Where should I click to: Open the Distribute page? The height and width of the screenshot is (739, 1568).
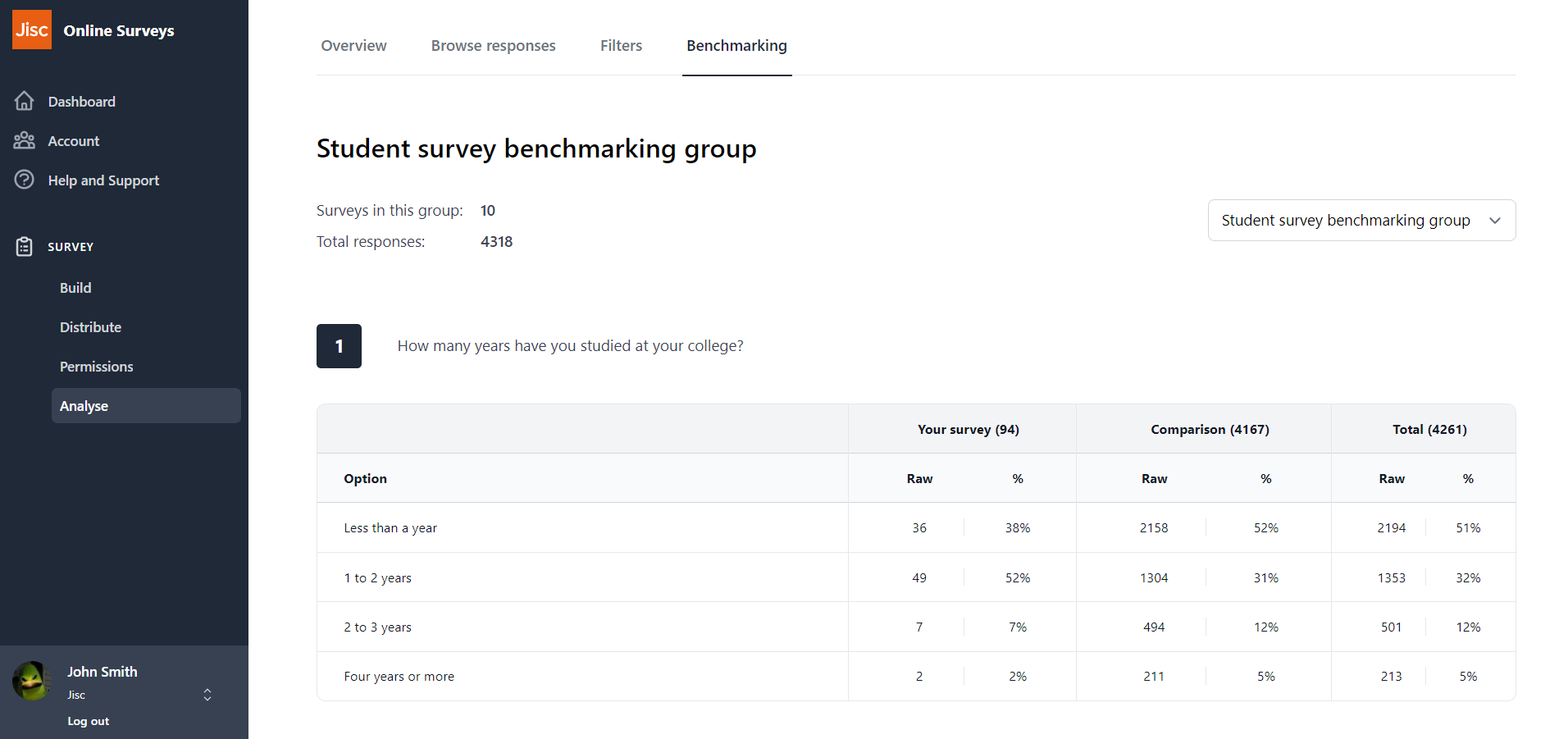tap(90, 326)
